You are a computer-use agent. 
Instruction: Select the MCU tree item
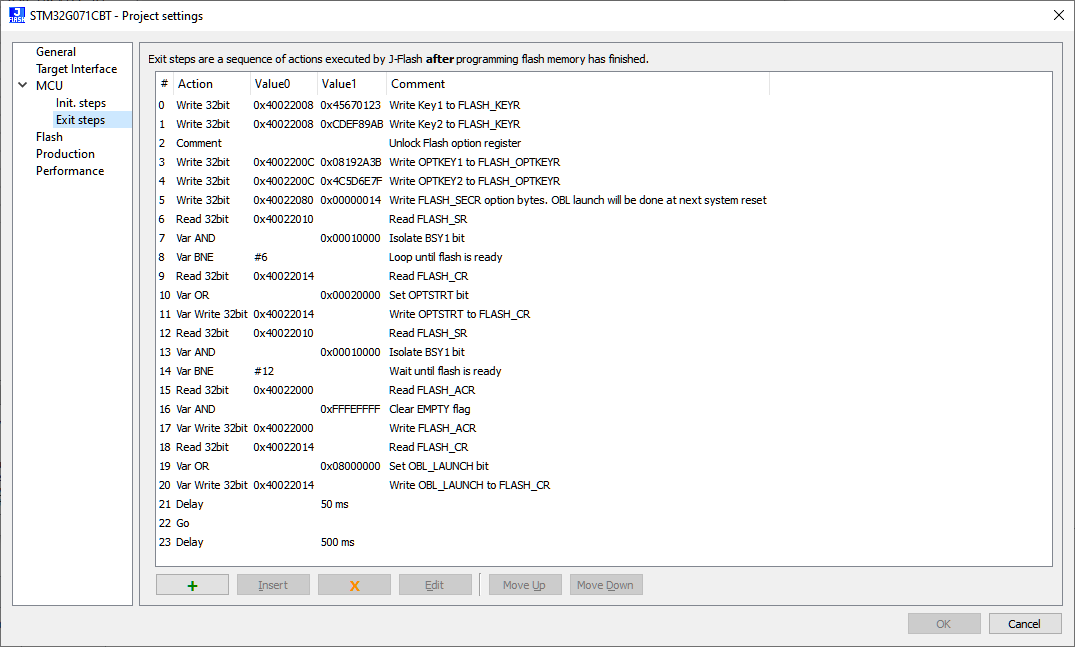[49, 86]
